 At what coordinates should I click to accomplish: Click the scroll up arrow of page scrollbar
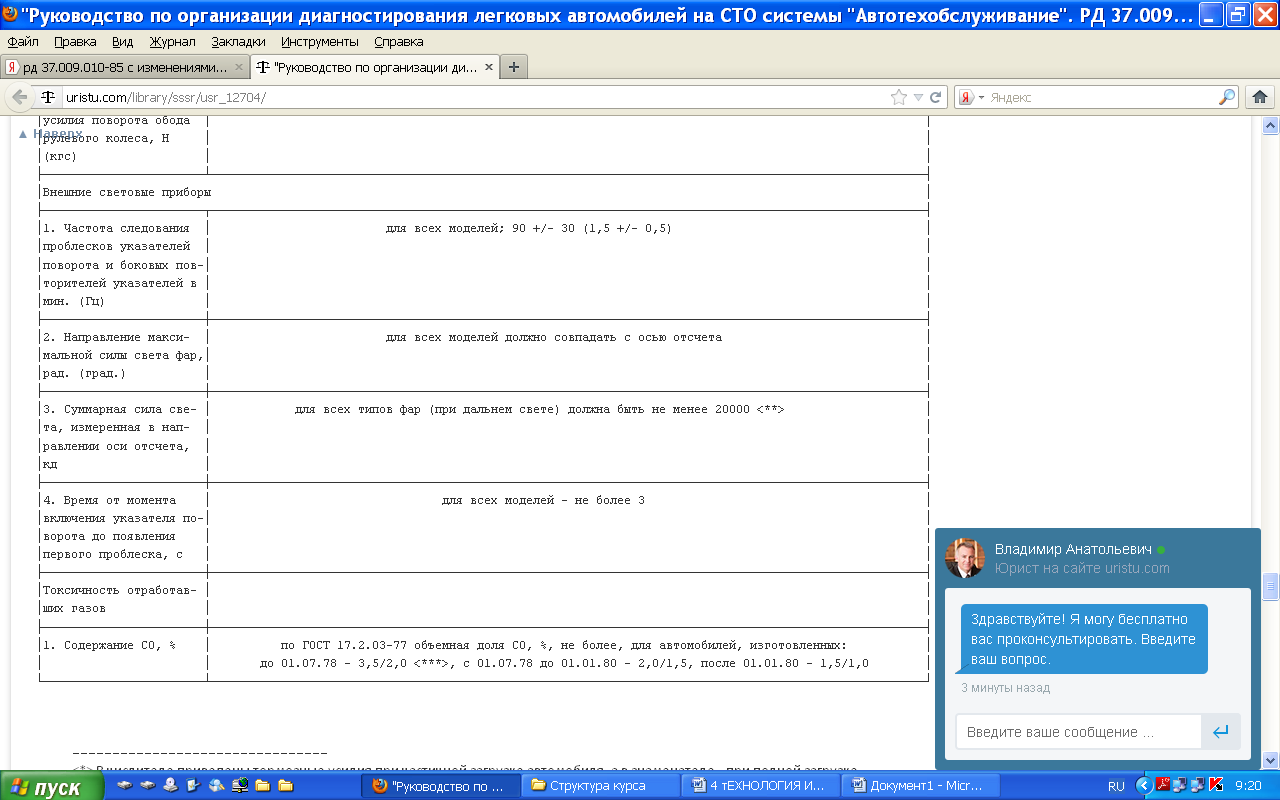click(1271, 126)
